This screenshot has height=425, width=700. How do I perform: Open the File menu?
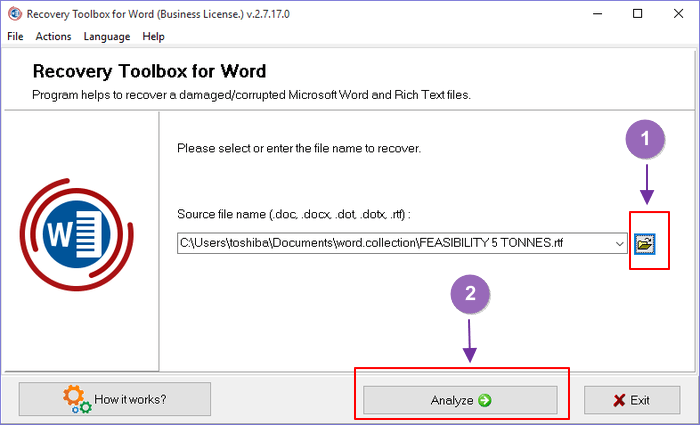click(15, 37)
